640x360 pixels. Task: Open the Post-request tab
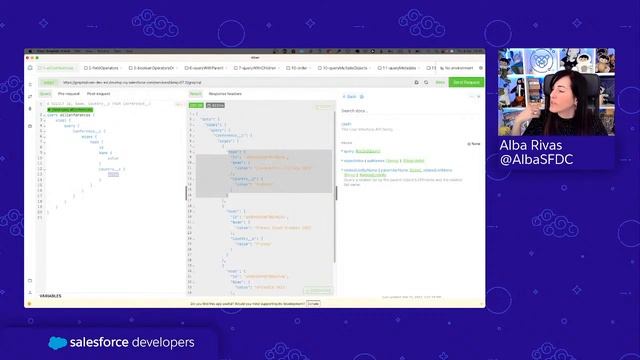coord(98,94)
